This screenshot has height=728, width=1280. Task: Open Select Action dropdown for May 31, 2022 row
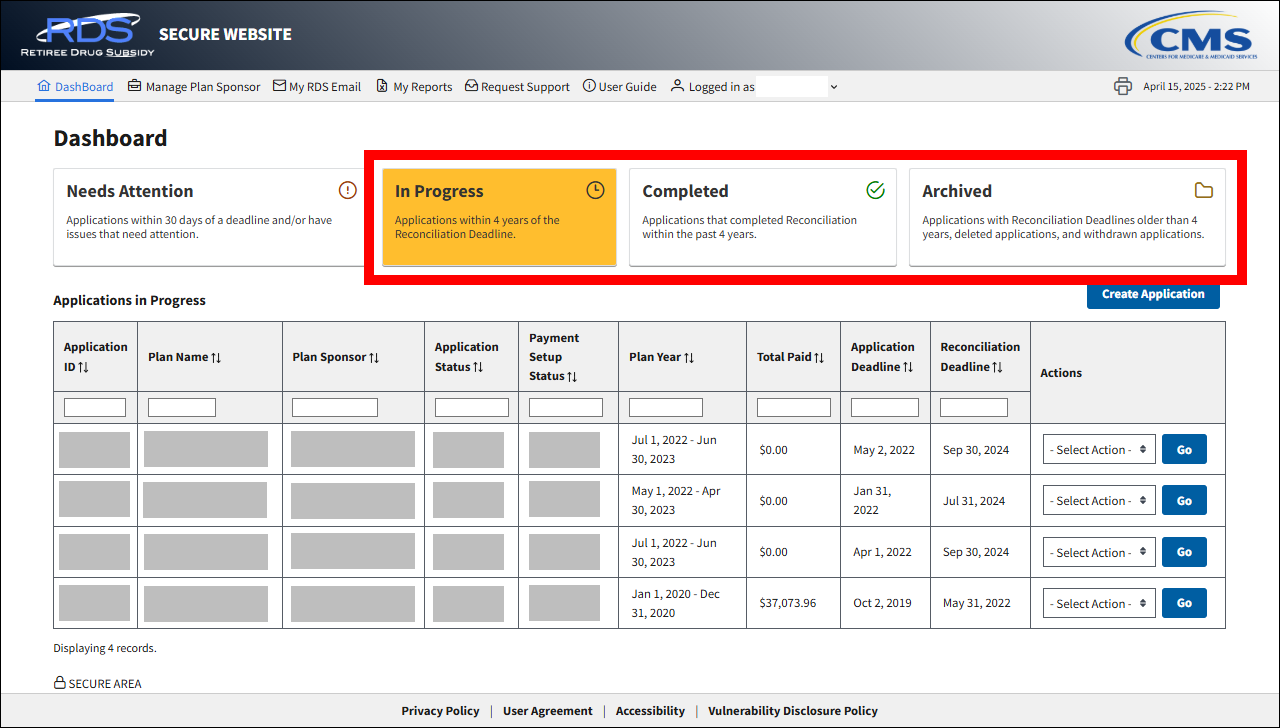coord(1099,604)
